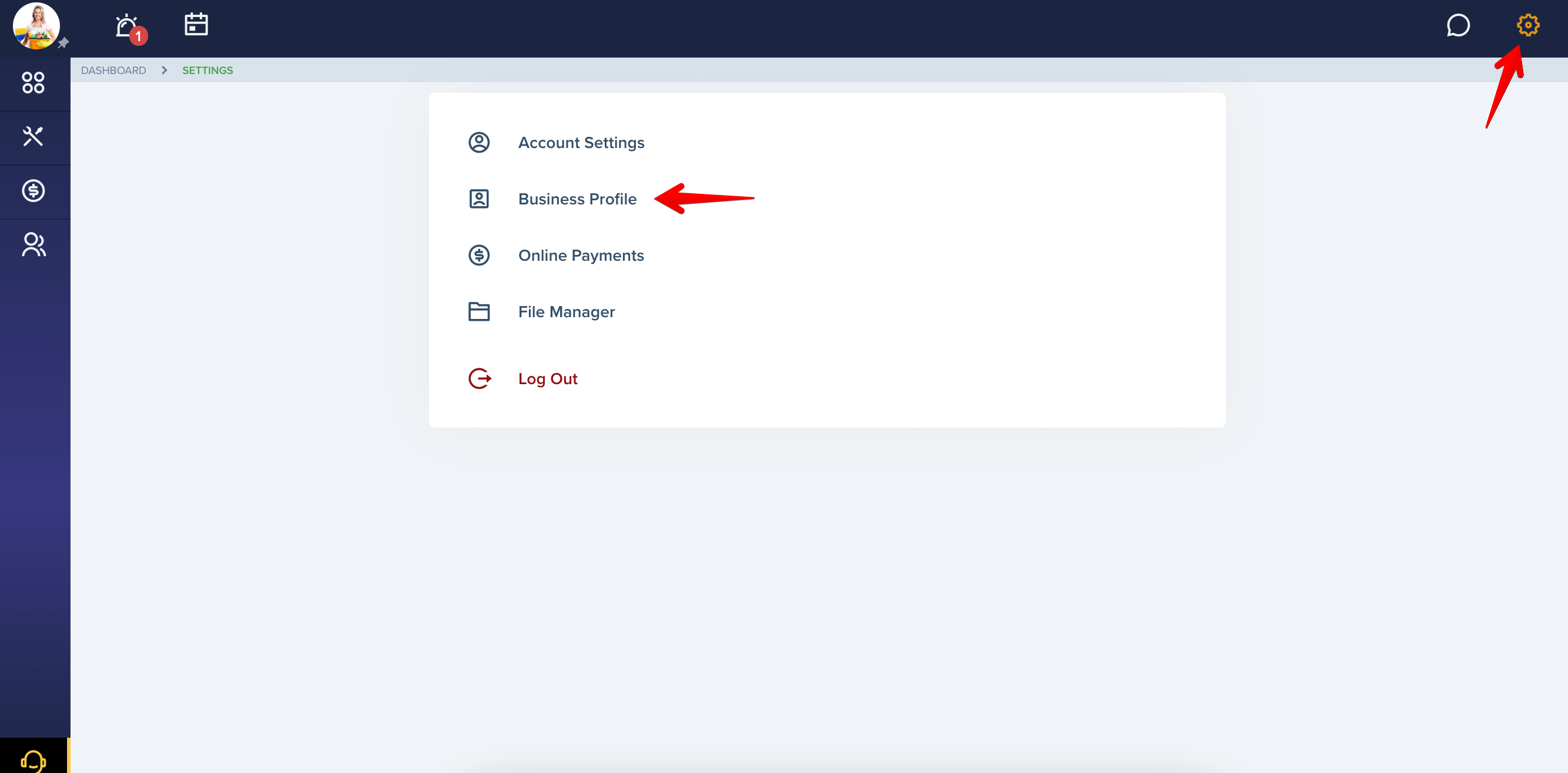The image size is (1568, 773).
Task: Click the red Log Out arrow icon
Action: point(480,379)
